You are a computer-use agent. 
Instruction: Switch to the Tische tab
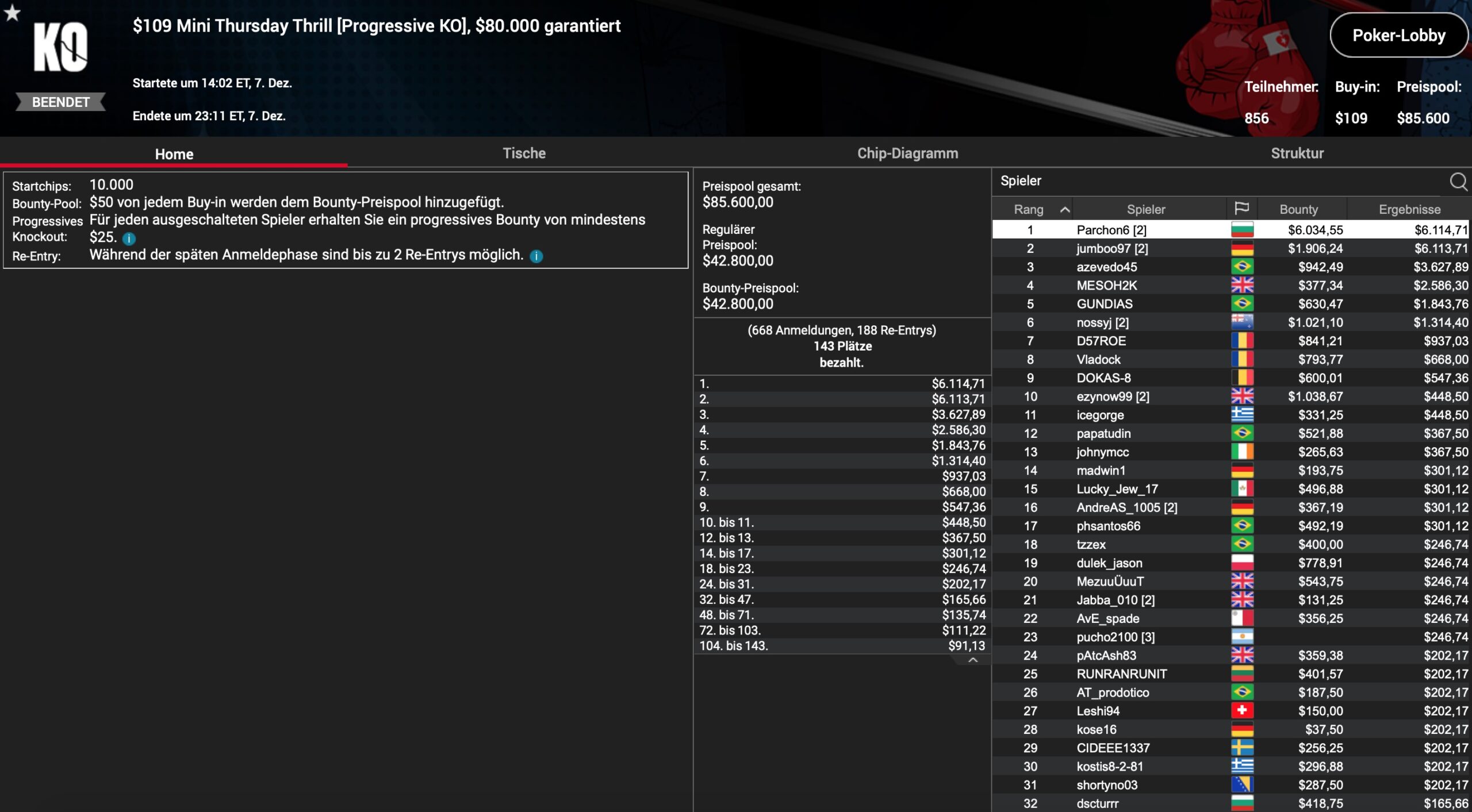tap(524, 153)
